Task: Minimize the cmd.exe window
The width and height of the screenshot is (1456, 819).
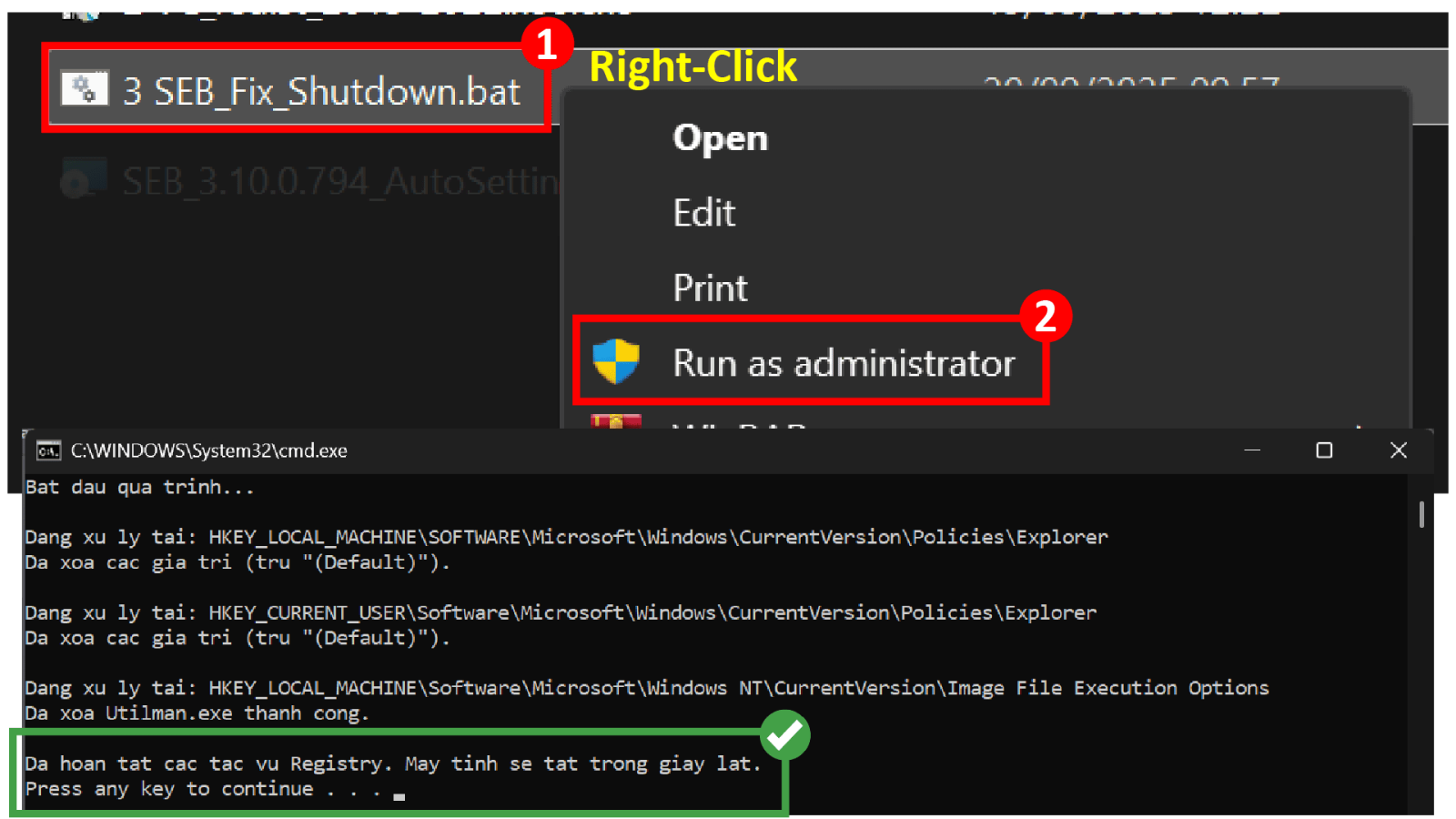Action: pos(1252,450)
